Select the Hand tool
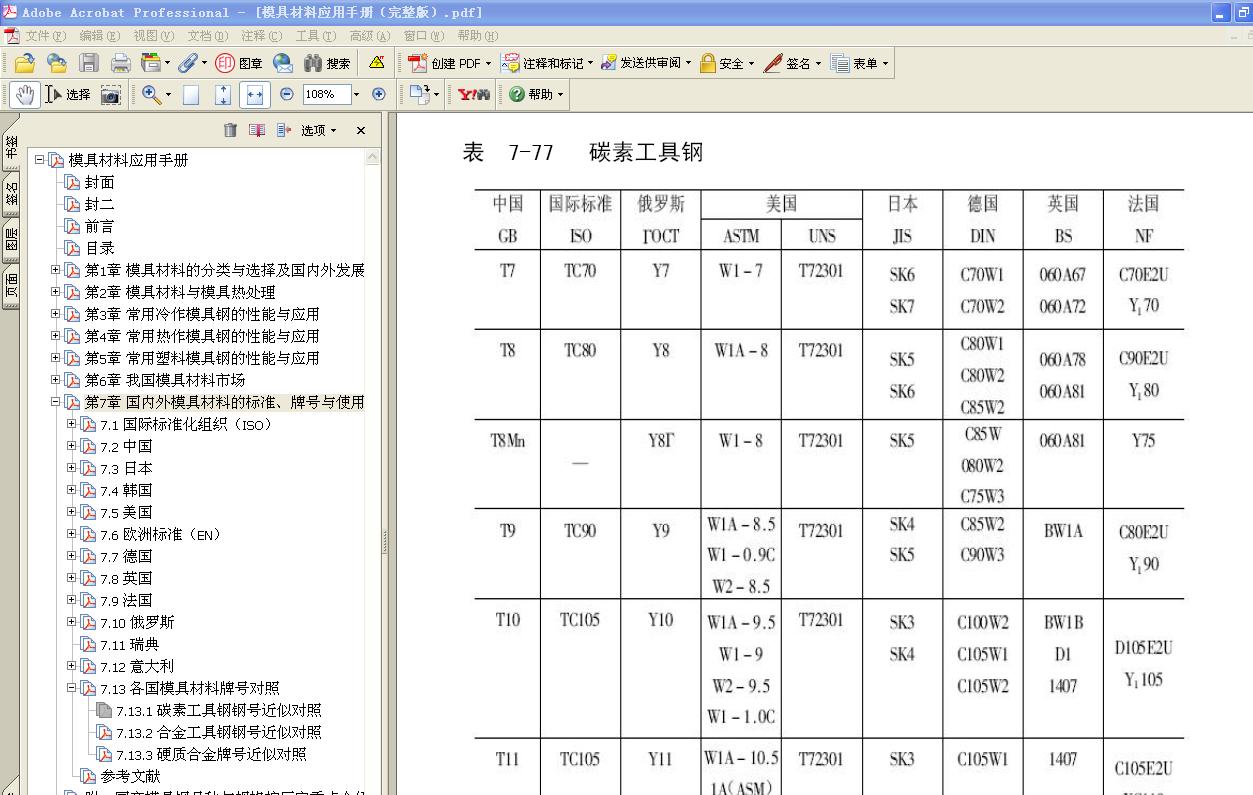 coord(25,94)
